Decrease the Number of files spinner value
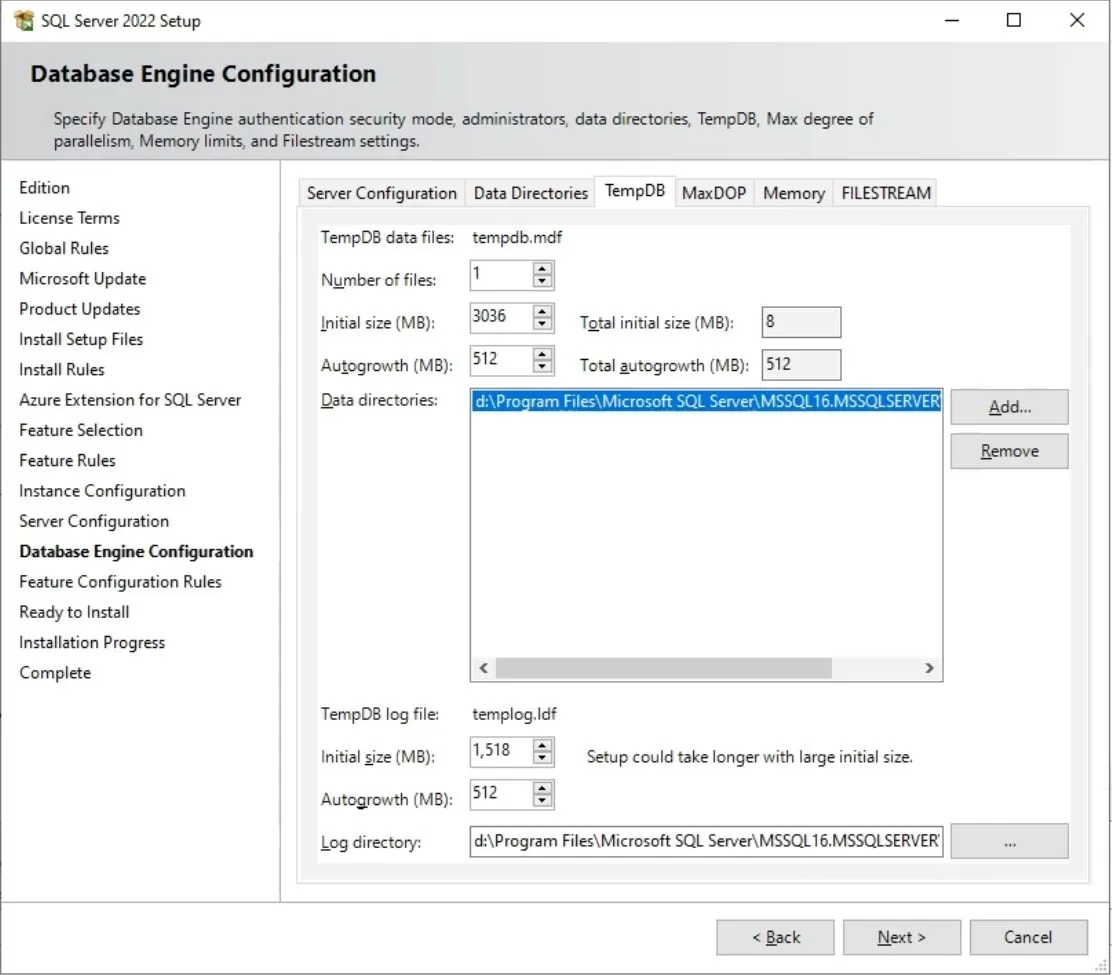 543,282
